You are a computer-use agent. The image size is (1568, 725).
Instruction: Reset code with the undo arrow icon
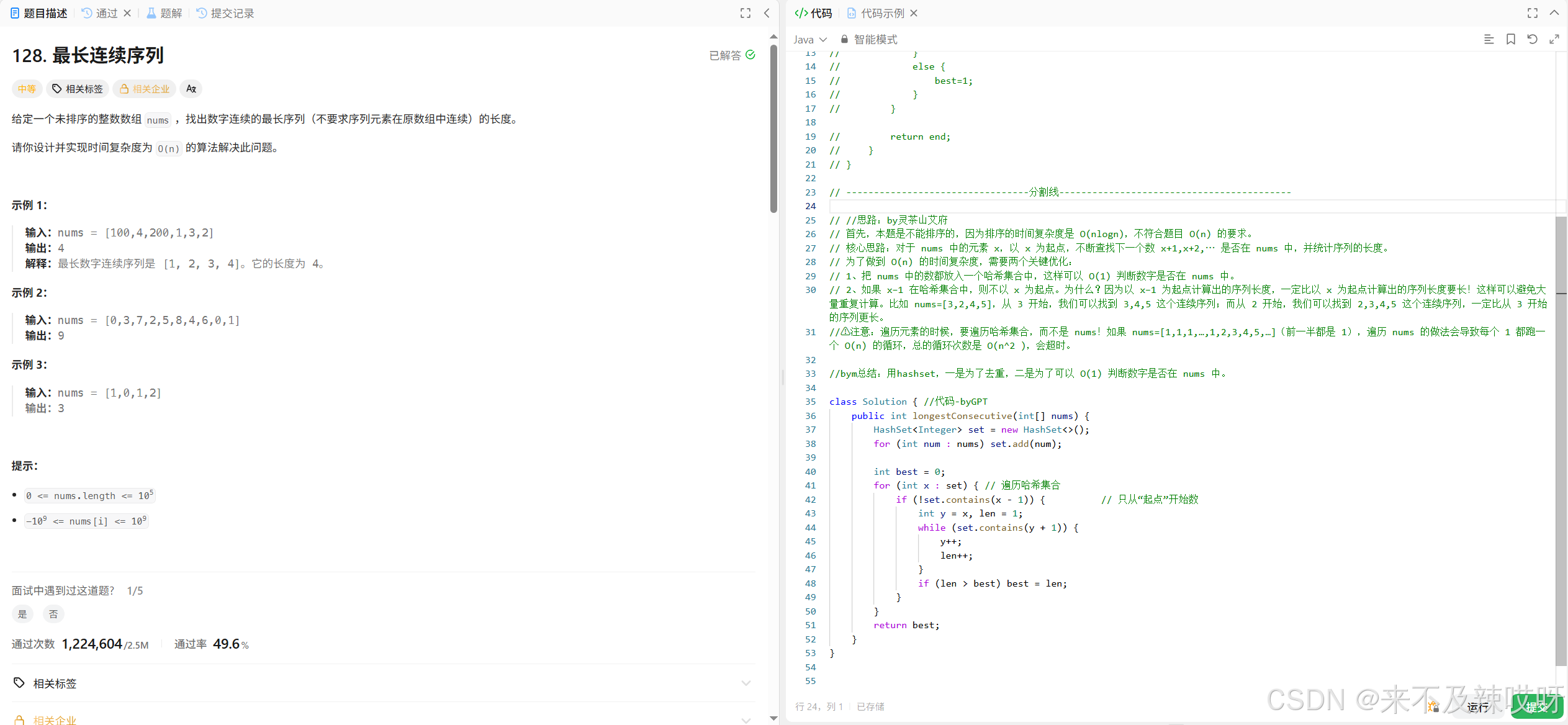click(x=1532, y=39)
